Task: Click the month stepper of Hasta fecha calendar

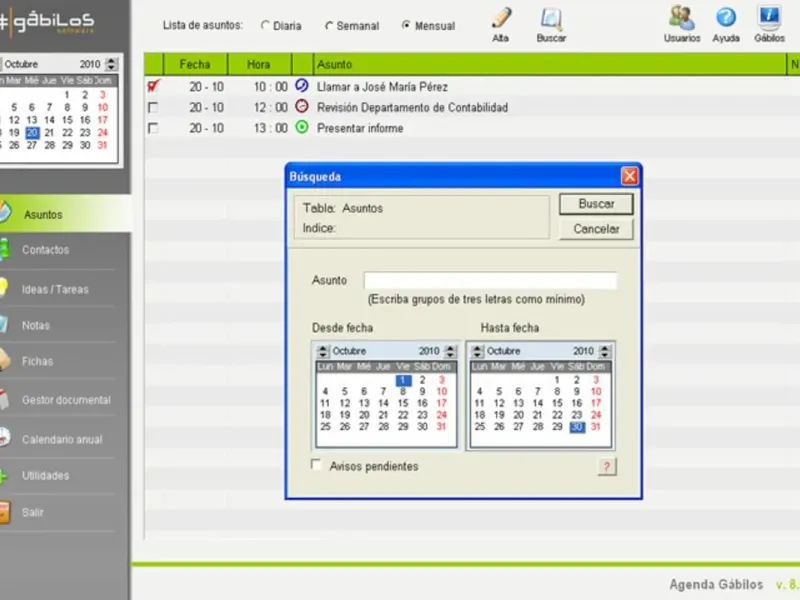Action: 477,351
